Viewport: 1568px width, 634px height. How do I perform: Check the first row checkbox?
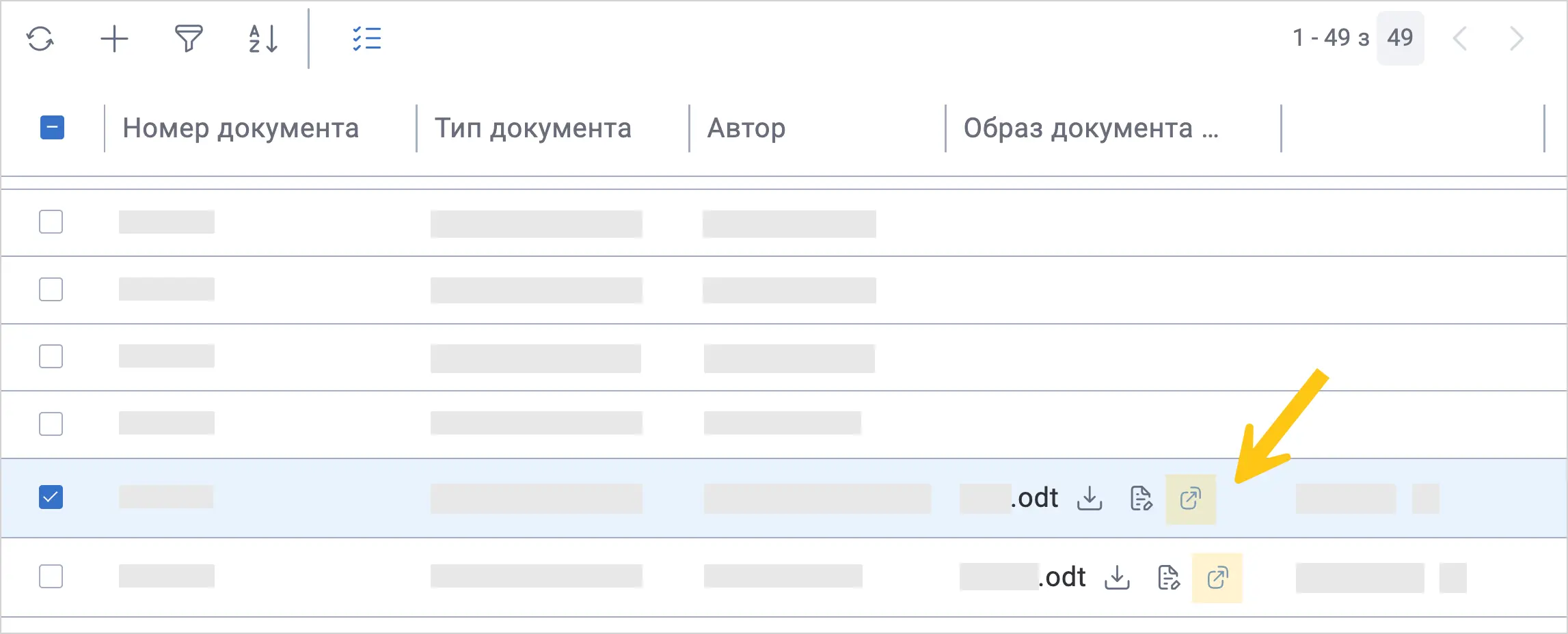(x=51, y=221)
